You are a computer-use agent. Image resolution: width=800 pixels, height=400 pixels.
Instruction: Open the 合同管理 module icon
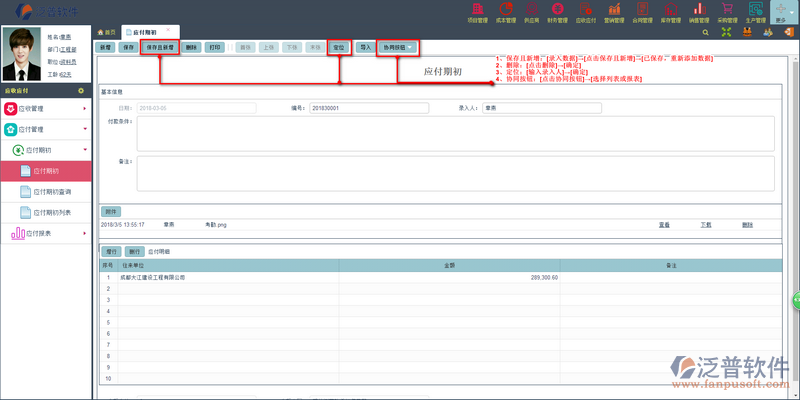tap(642, 12)
